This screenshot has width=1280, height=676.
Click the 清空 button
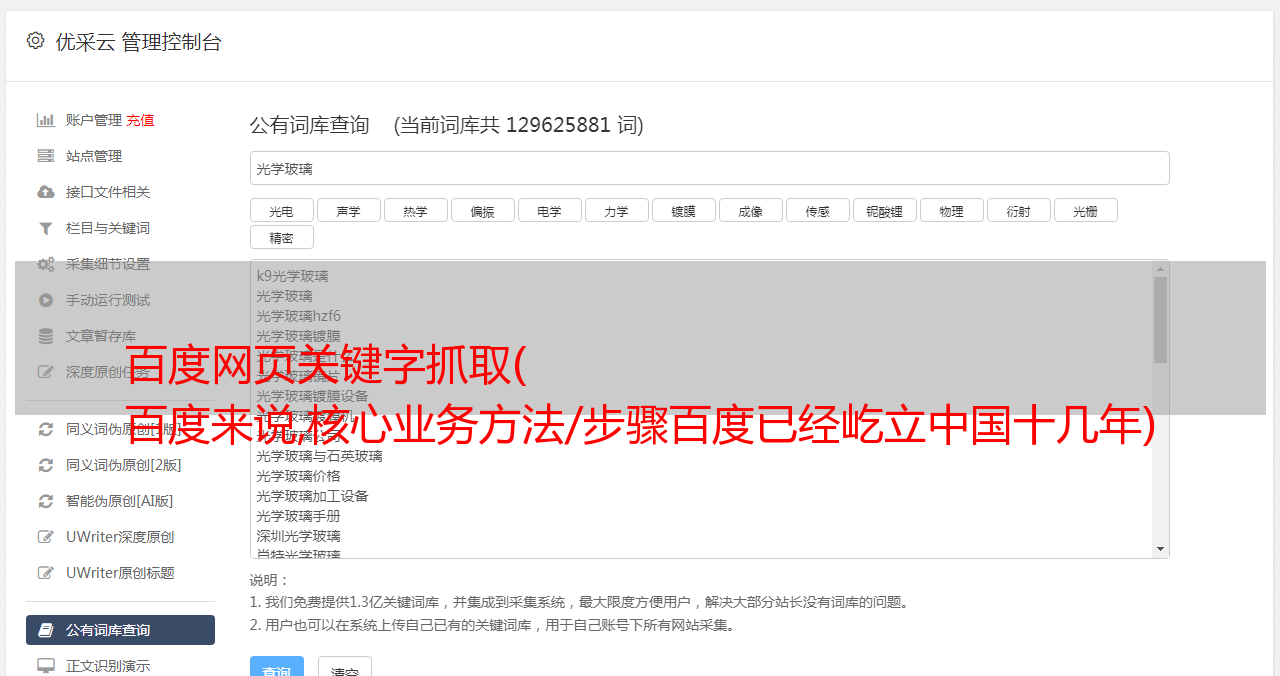(x=345, y=668)
